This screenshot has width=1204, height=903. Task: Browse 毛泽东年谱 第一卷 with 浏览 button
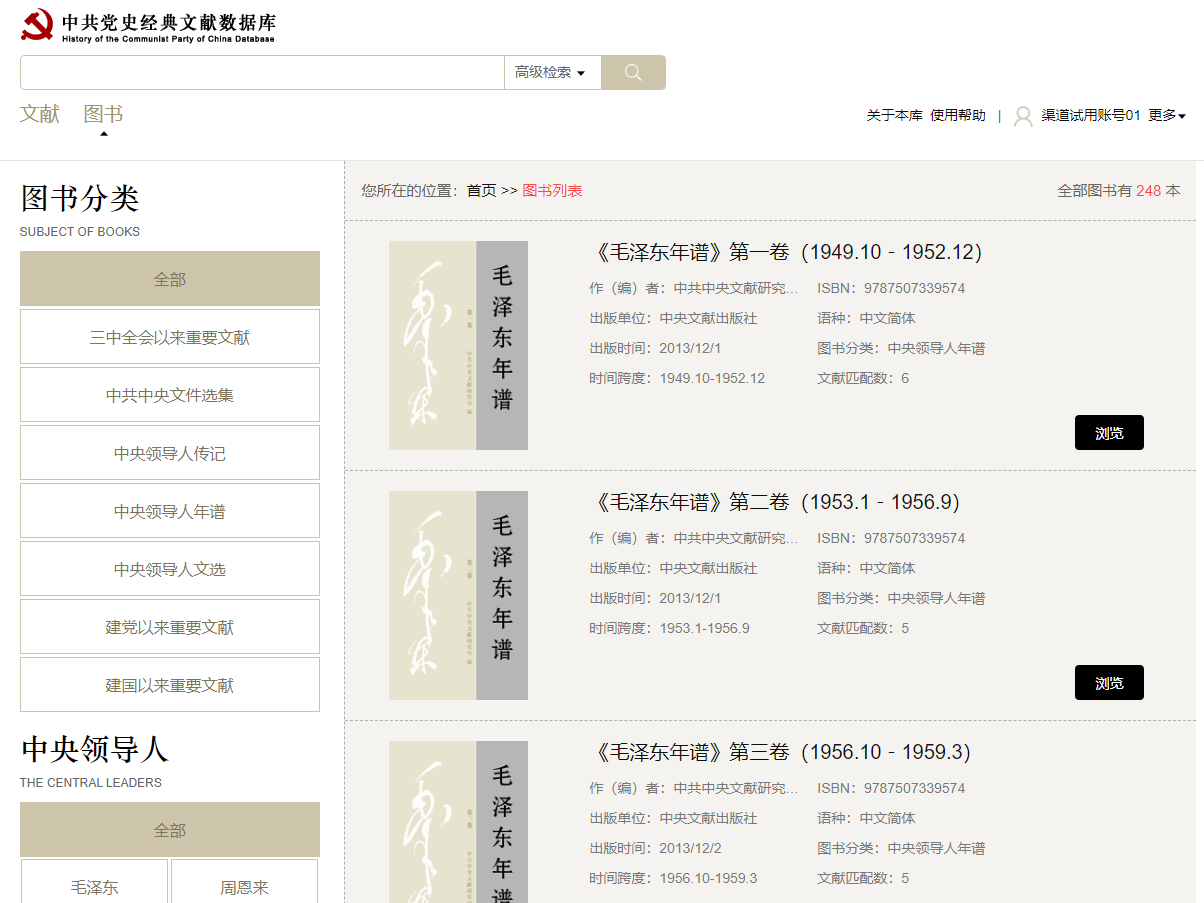1109,433
